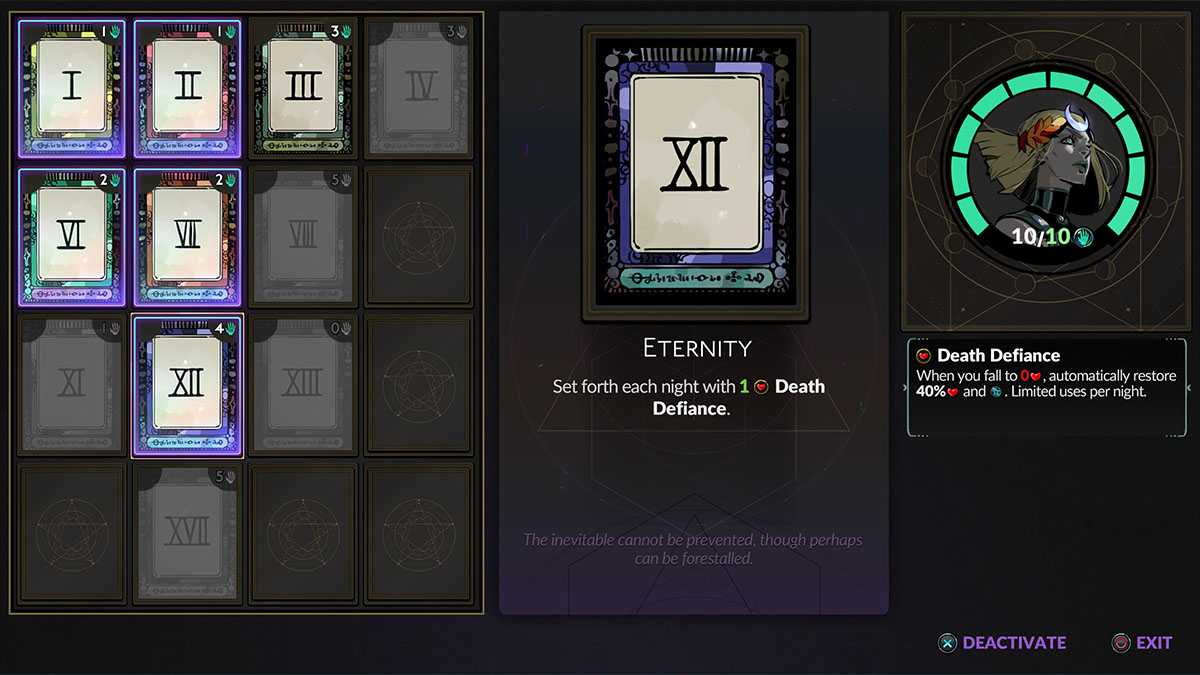Click the Death Defiance heart icon in tooltip
This screenshot has height=675, width=1200.
pyautogui.click(x=924, y=355)
